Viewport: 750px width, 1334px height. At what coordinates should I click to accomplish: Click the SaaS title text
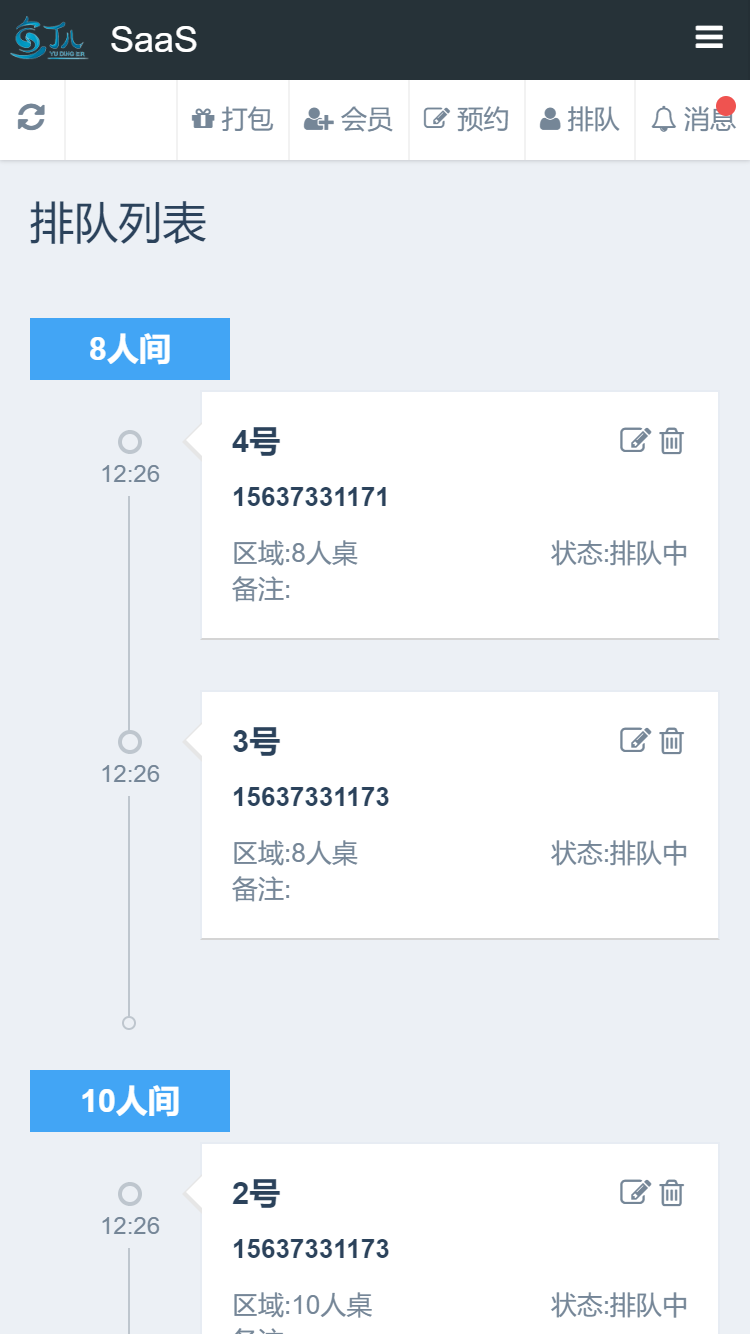153,40
